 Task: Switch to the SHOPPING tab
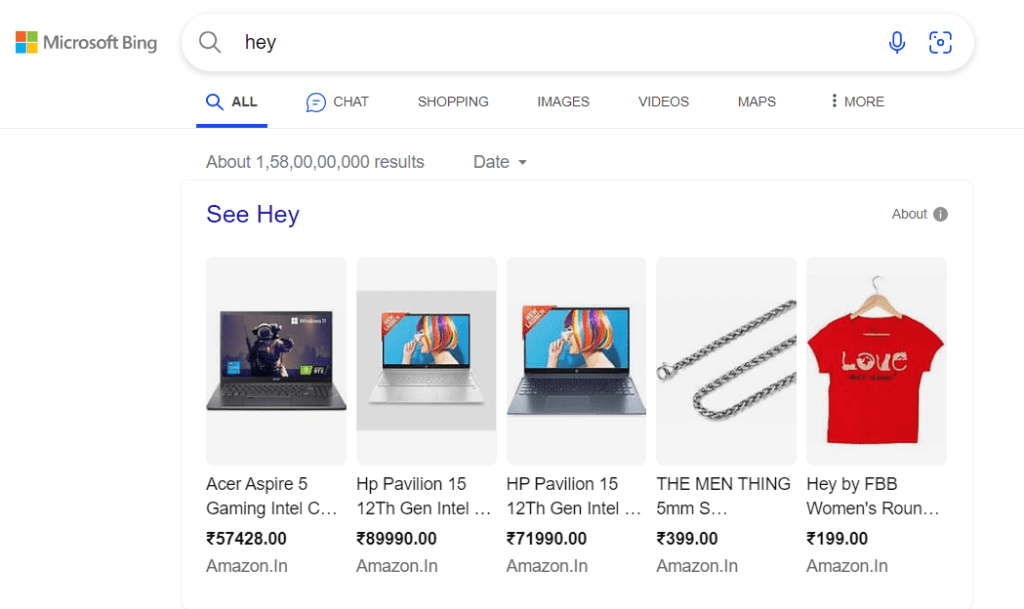pos(452,101)
